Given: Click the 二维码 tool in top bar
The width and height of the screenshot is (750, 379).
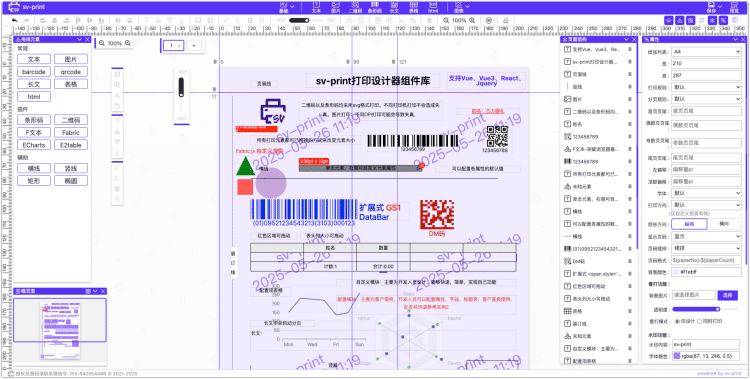Looking at the screenshot, I should (x=355, y=7).
